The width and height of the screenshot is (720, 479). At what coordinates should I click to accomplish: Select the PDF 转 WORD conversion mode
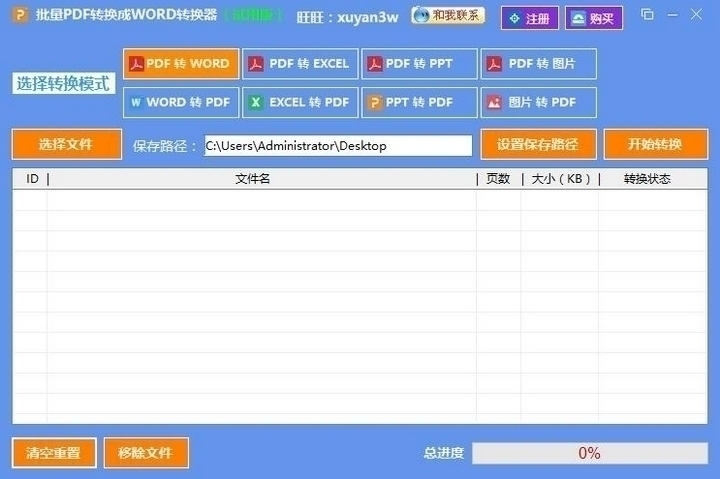(x=181, y=63)
